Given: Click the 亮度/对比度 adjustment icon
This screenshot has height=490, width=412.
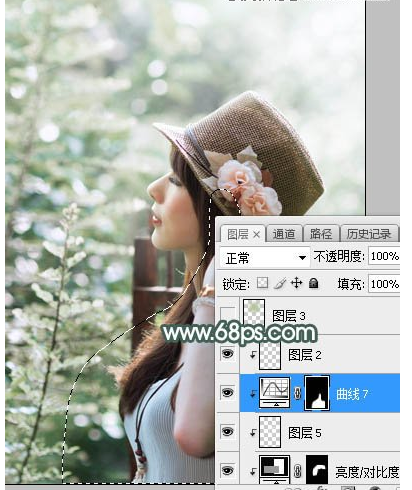Looking at the screenshot, I should coord(275,470).
